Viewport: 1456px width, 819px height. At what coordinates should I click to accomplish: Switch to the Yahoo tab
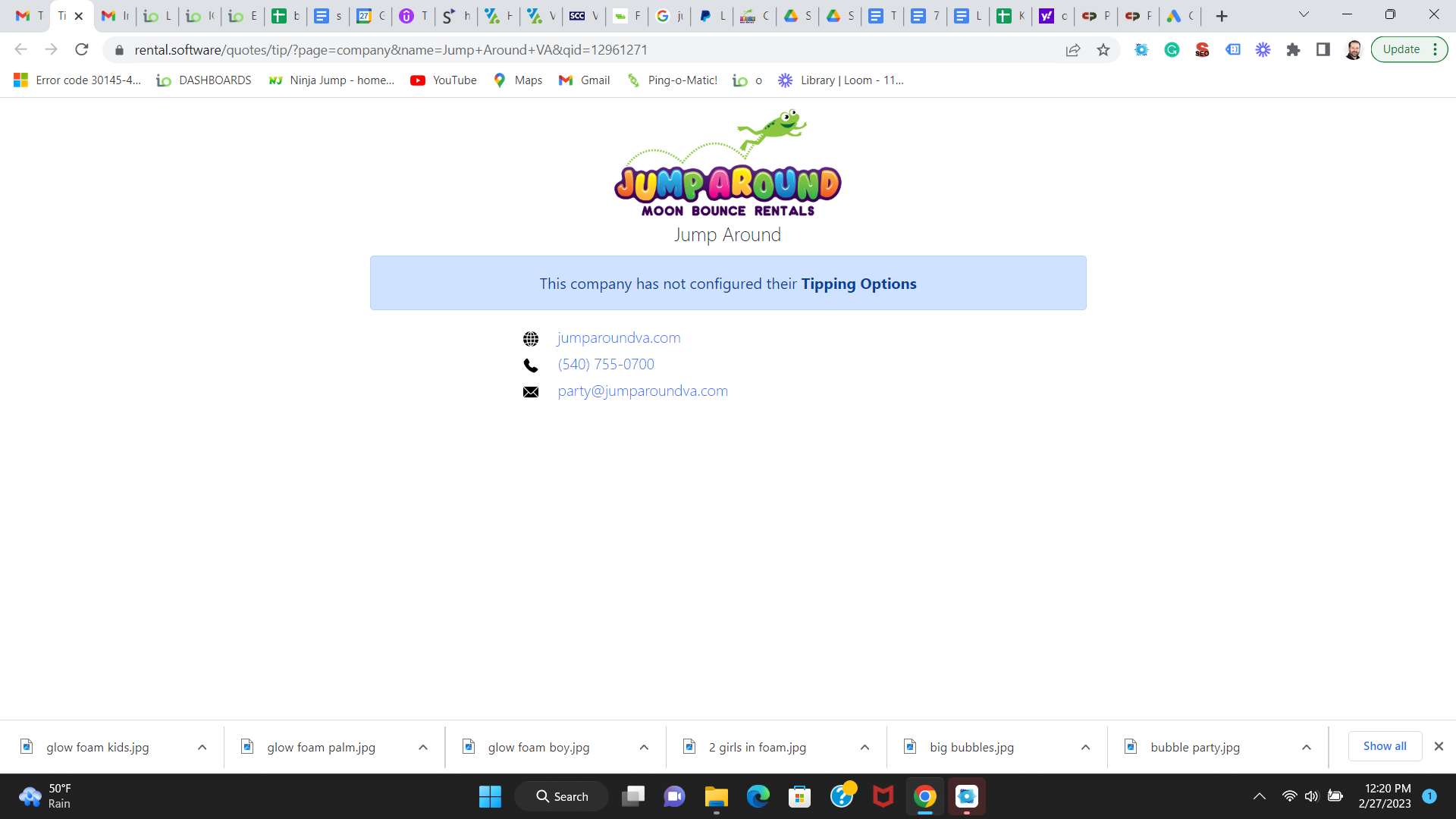click(1053, 16)
